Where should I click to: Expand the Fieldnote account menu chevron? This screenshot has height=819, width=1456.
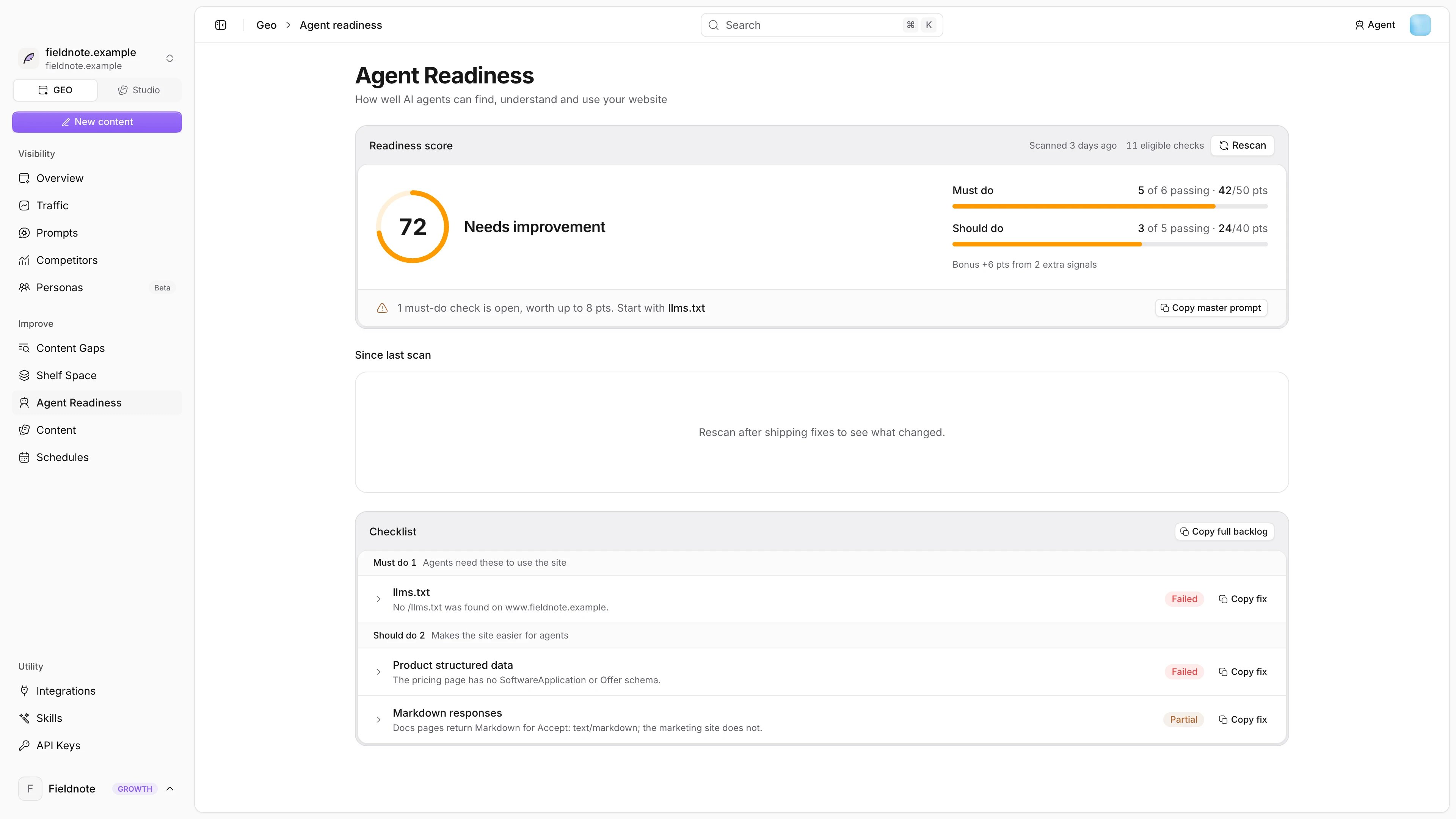click(169, 789)
